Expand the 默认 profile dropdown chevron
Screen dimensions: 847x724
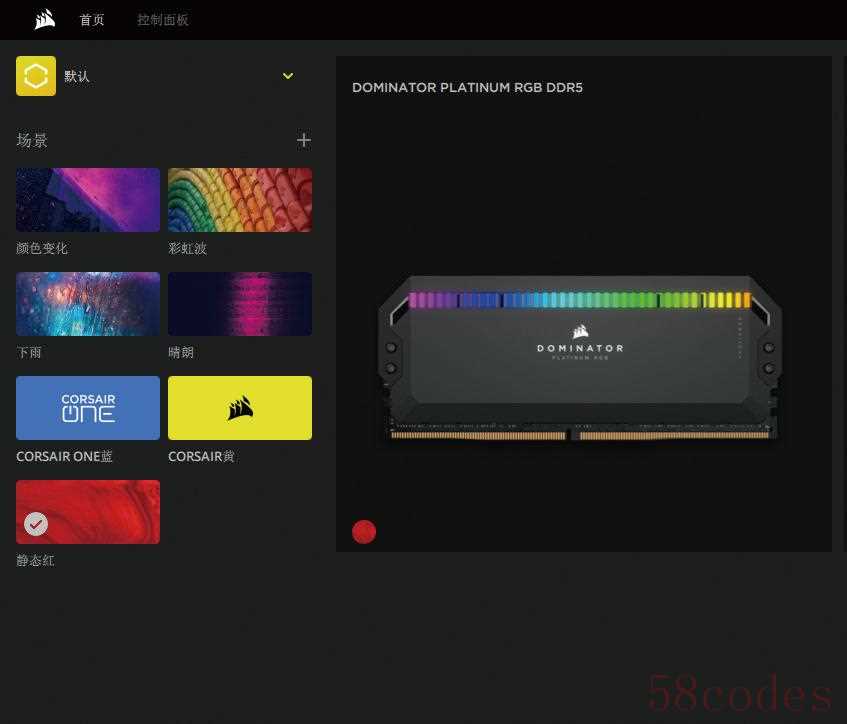click(x=288, y=76)
